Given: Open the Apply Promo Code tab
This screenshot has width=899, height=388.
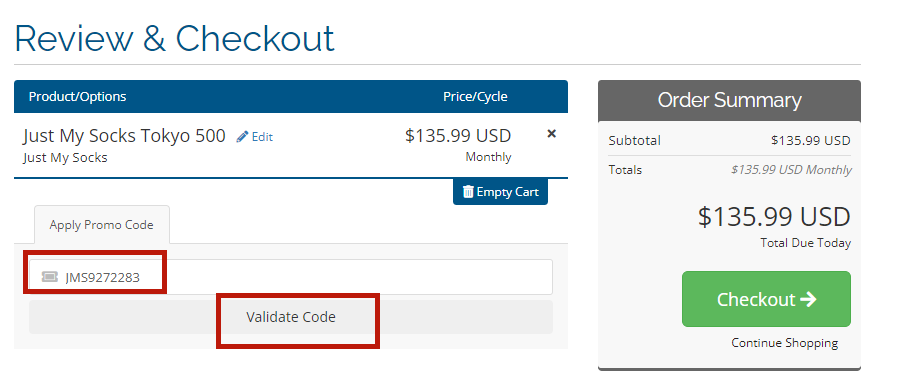Looking at the screenshot, I should 101,225.
